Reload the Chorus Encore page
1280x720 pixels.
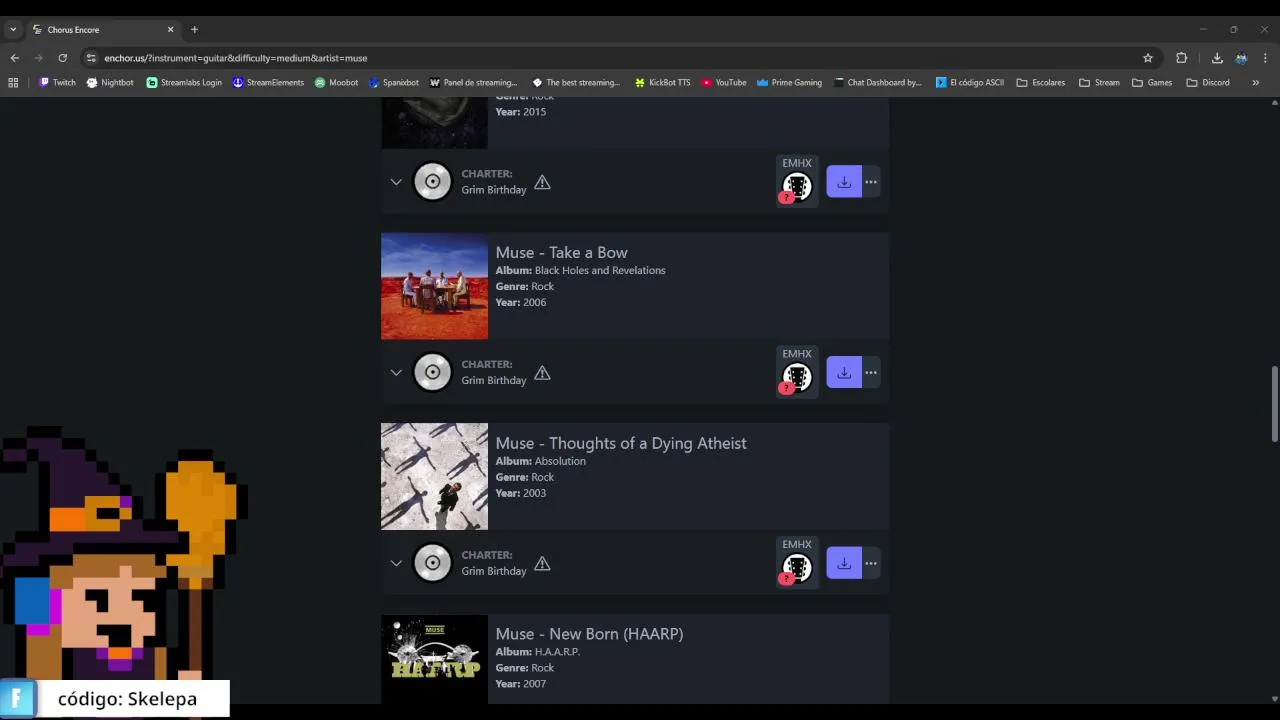(x=62, y=58)
